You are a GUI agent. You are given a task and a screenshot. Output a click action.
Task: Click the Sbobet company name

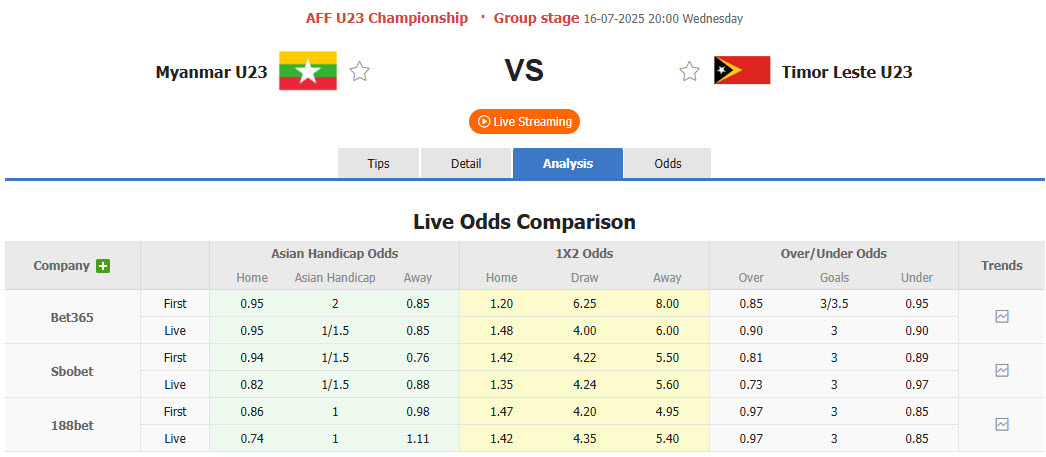(x=72, y=371)
